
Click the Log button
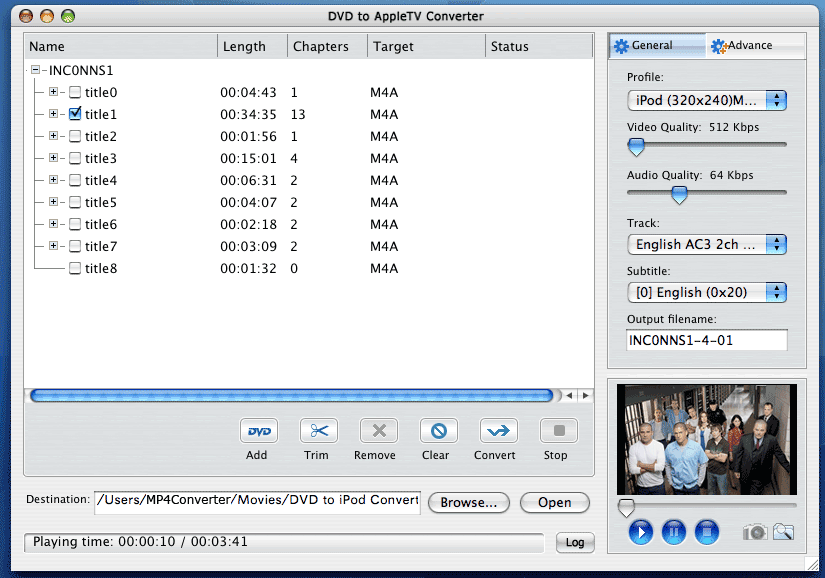[575, 542]
